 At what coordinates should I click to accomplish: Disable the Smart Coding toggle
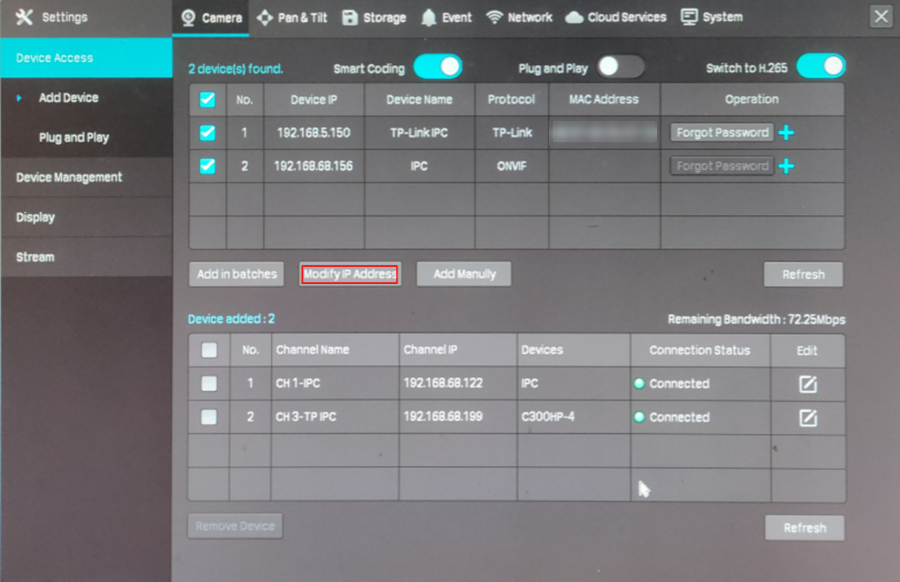(437, 66)
